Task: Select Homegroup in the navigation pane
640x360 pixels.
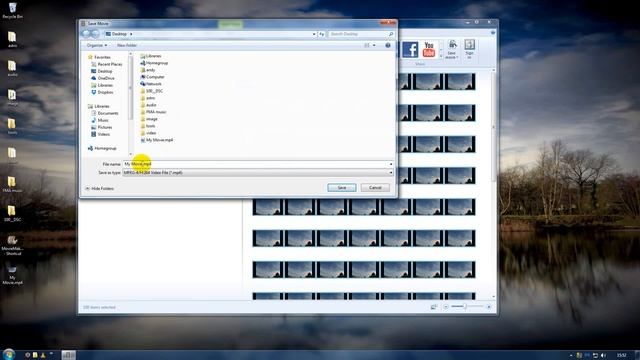Action: (102, 148)
